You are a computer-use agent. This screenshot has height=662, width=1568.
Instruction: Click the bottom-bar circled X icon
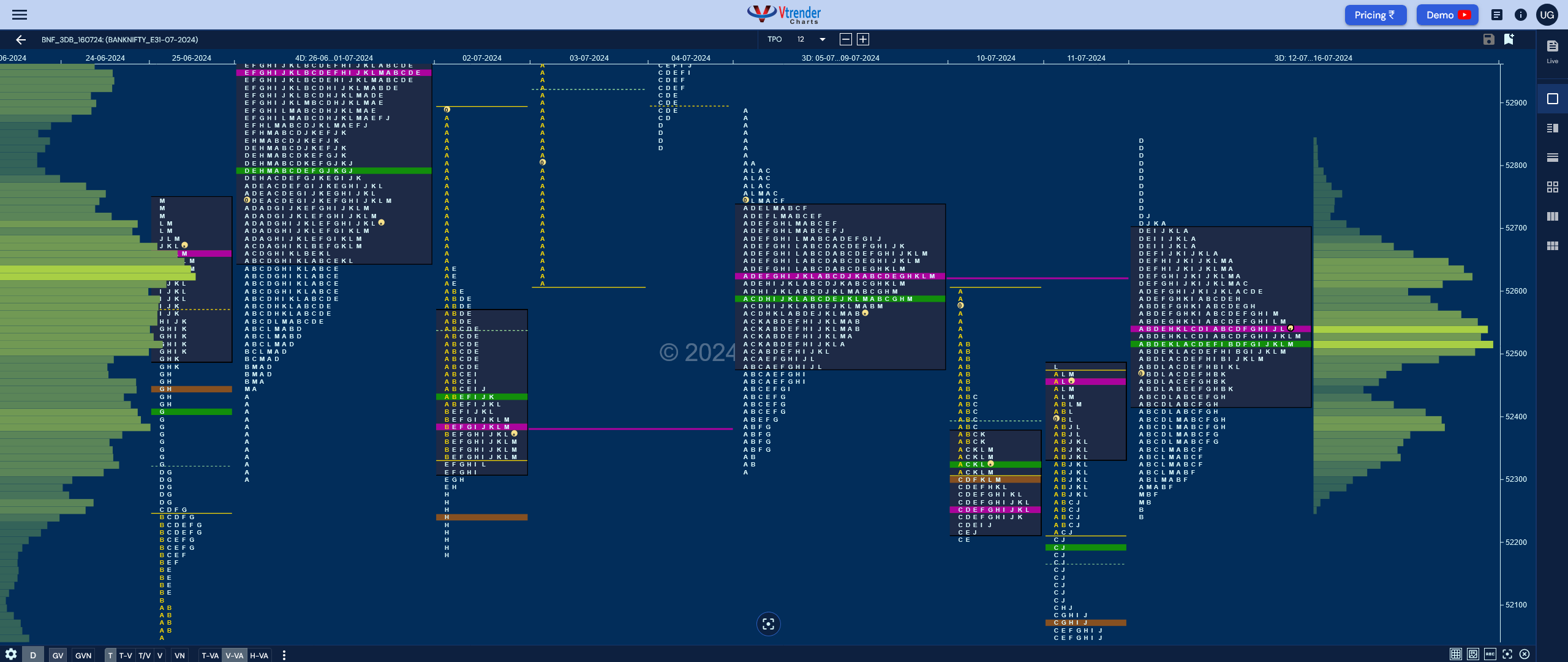click(1525, 654)
